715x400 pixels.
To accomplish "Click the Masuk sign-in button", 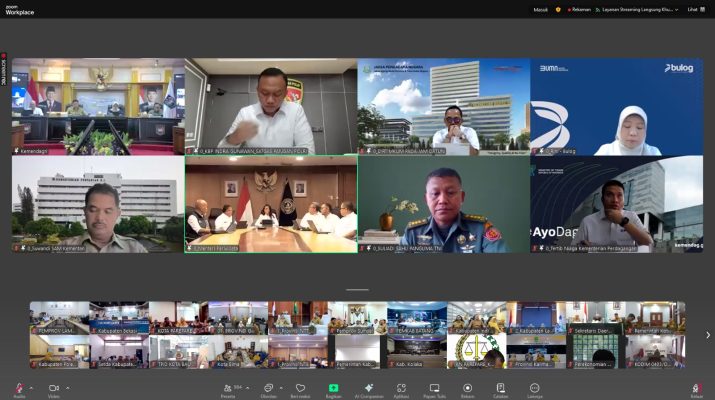I will 539,9.
